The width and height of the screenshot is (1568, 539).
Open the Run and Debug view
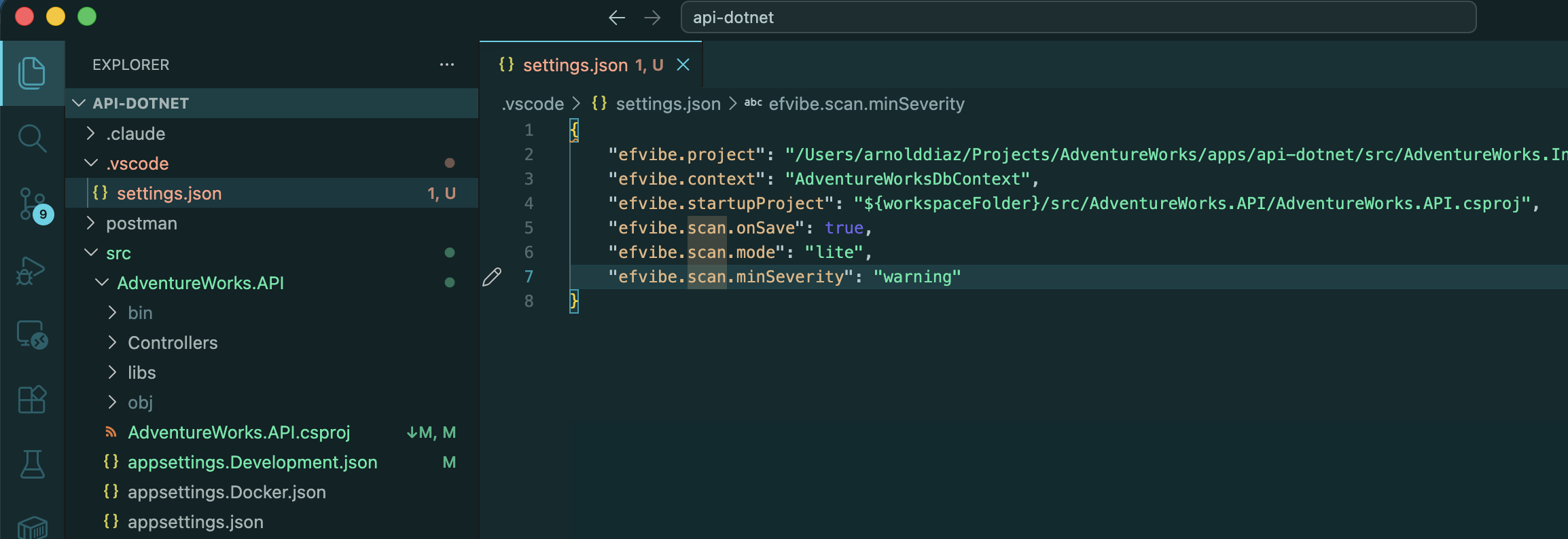[31, 270]
